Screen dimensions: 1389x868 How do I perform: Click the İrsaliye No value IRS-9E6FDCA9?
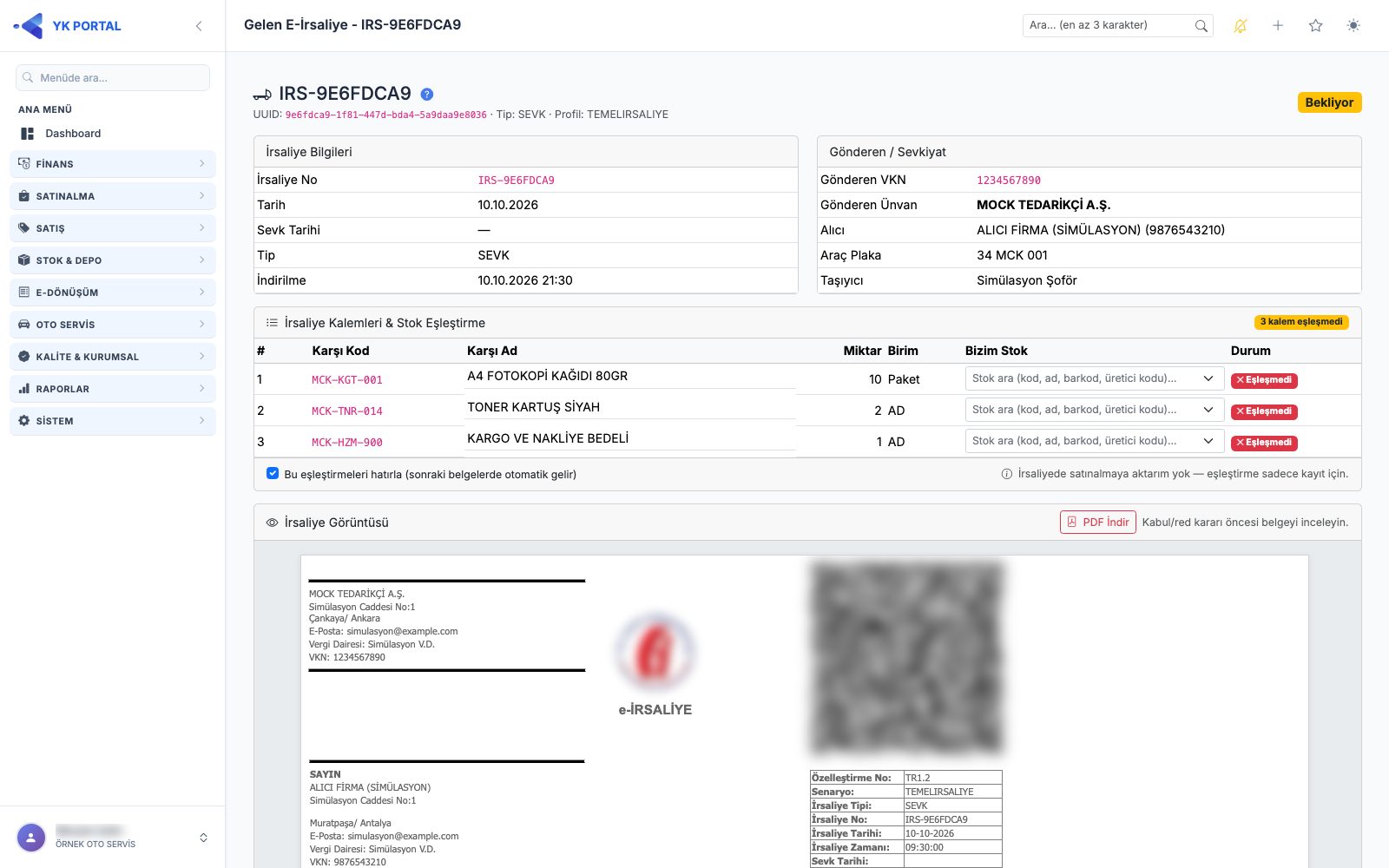pyautogui.click(x=516, y=181)
